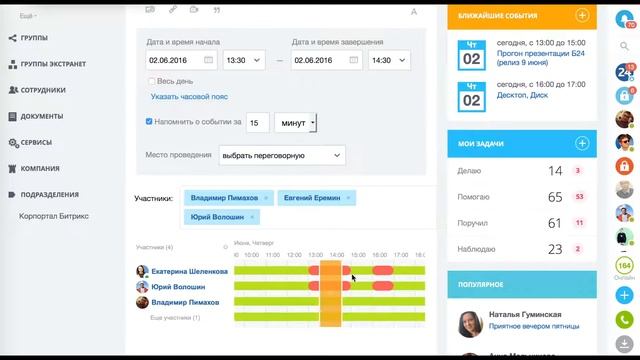
Task: Add event with plus in Ближайшие события
Action: point(582,16)
